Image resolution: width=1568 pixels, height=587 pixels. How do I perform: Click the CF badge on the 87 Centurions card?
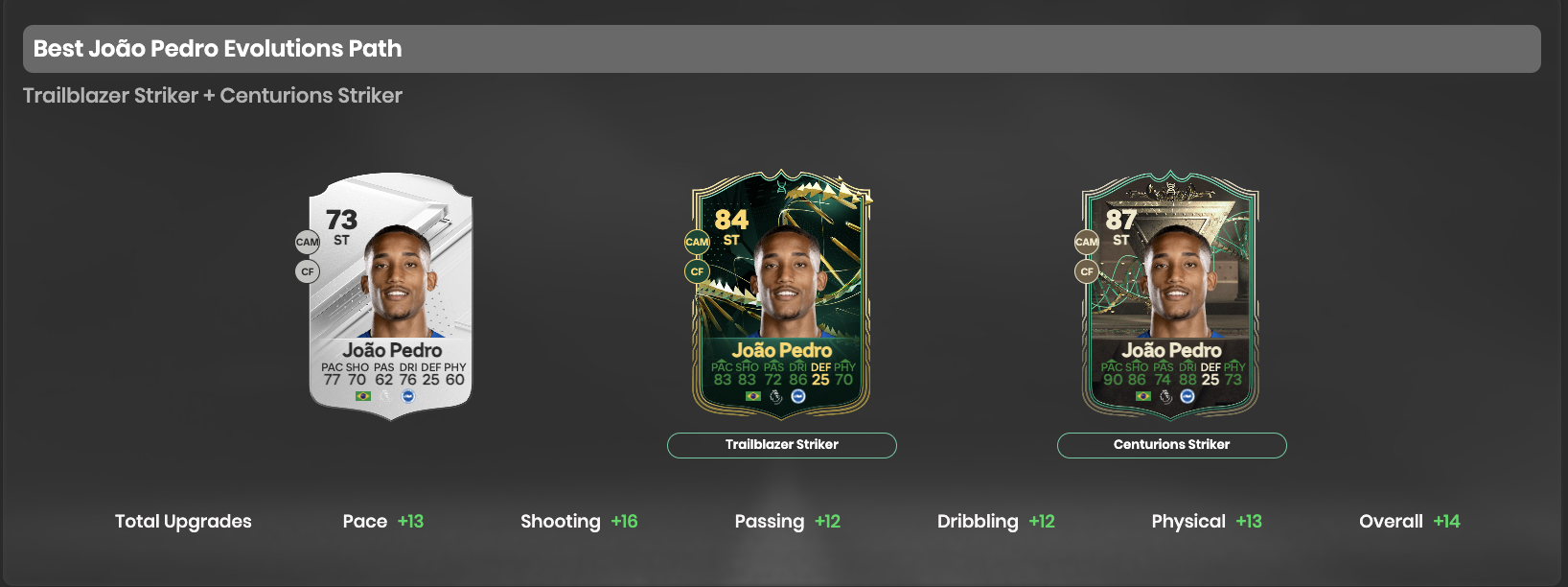pyautogui.click(x=1087, y=271)
